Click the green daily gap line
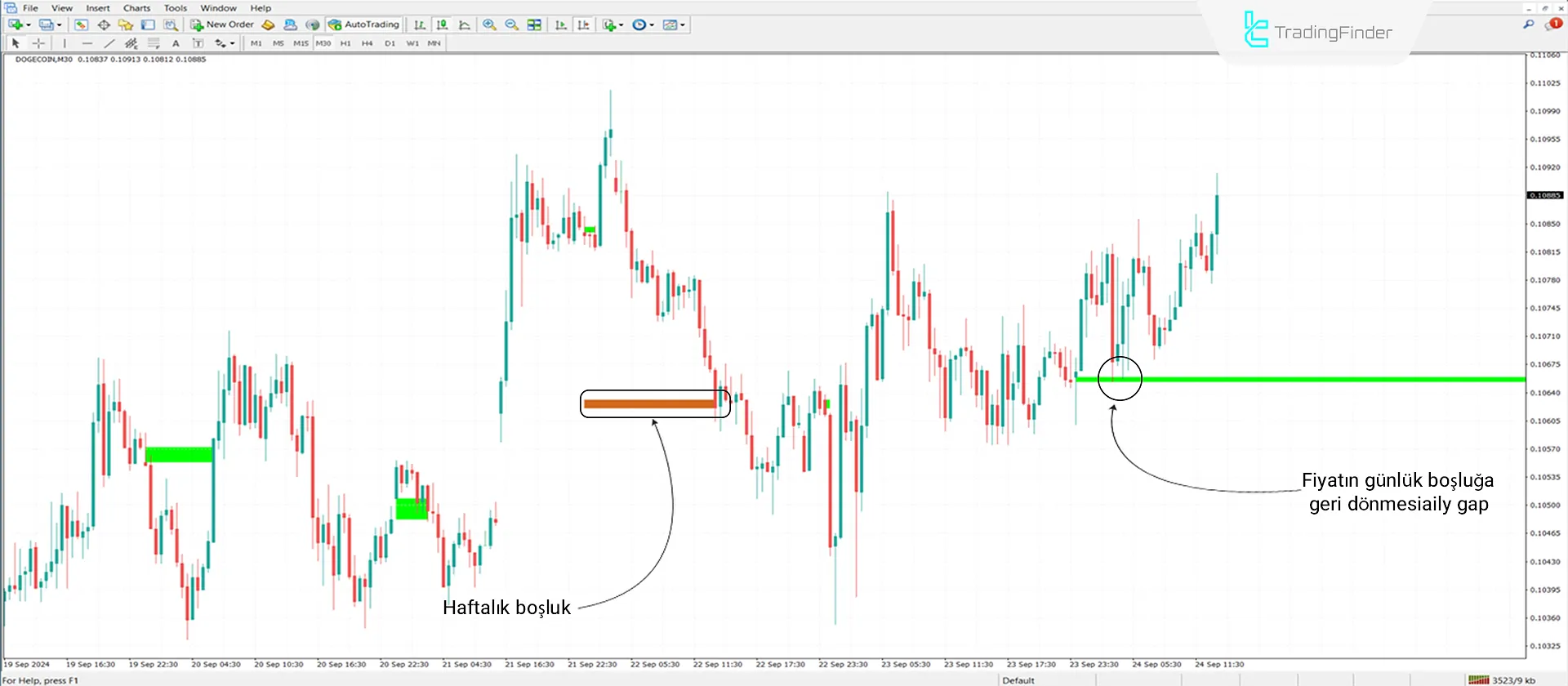 coord(1307,379)
